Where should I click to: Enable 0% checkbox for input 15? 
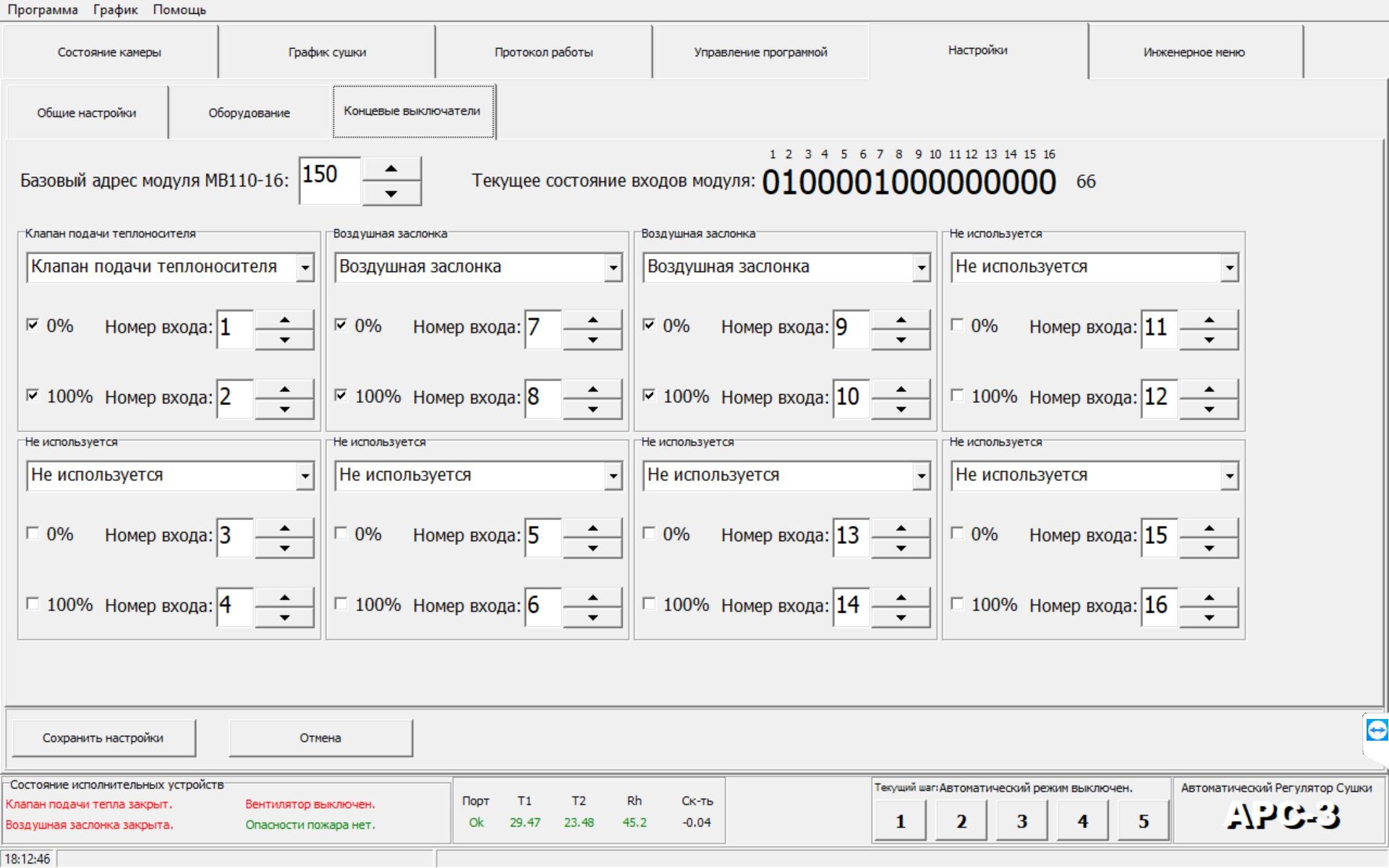[957, 533]
